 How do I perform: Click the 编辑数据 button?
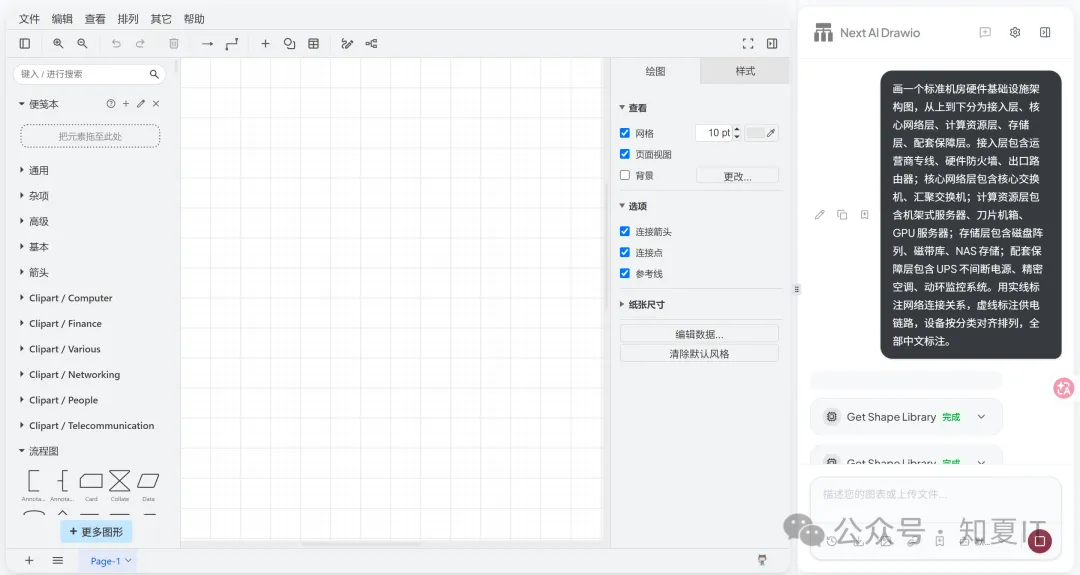699,334
